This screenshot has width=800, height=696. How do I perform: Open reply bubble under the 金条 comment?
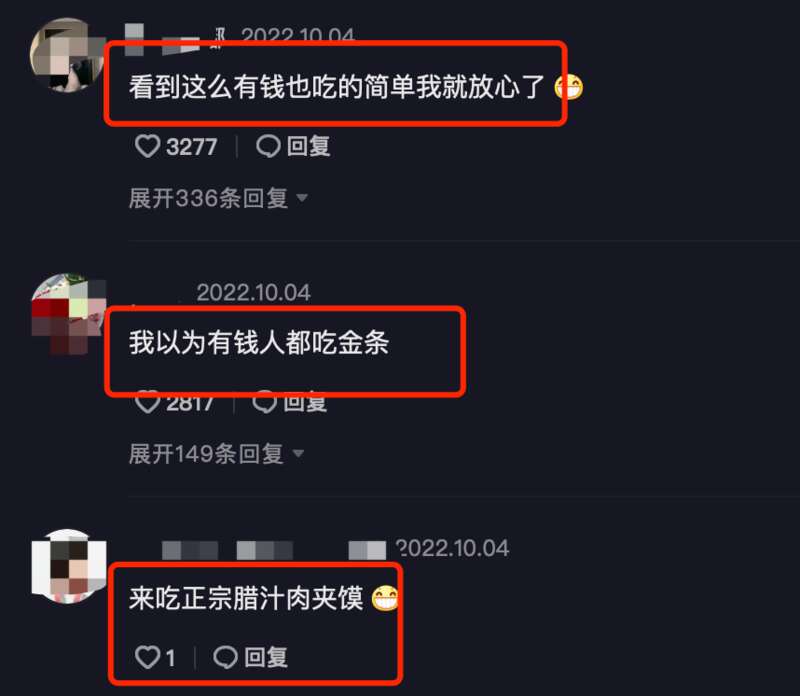(x=265, y=402)
